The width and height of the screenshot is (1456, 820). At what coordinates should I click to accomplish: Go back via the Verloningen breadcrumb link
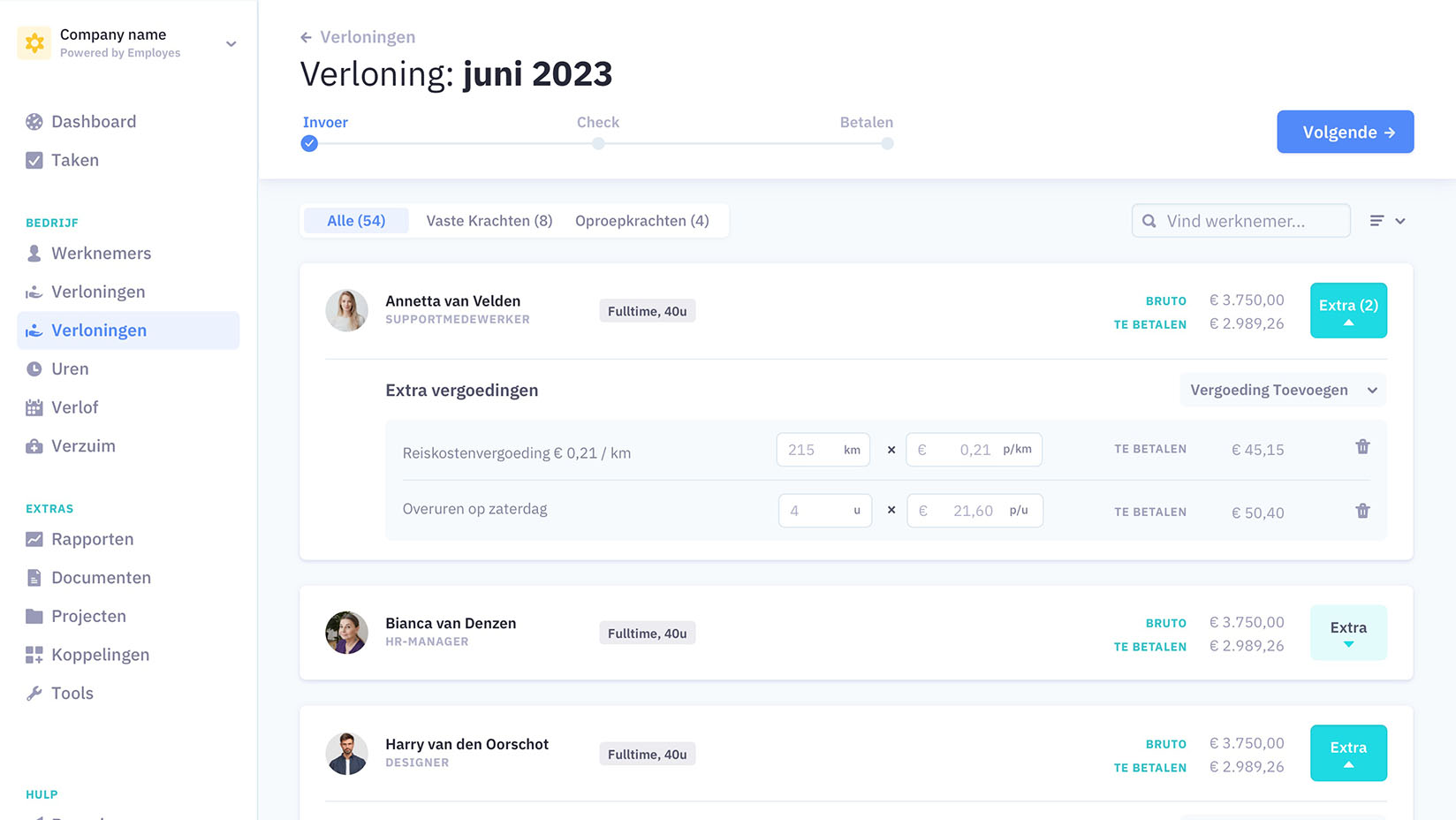coord(358,37)
